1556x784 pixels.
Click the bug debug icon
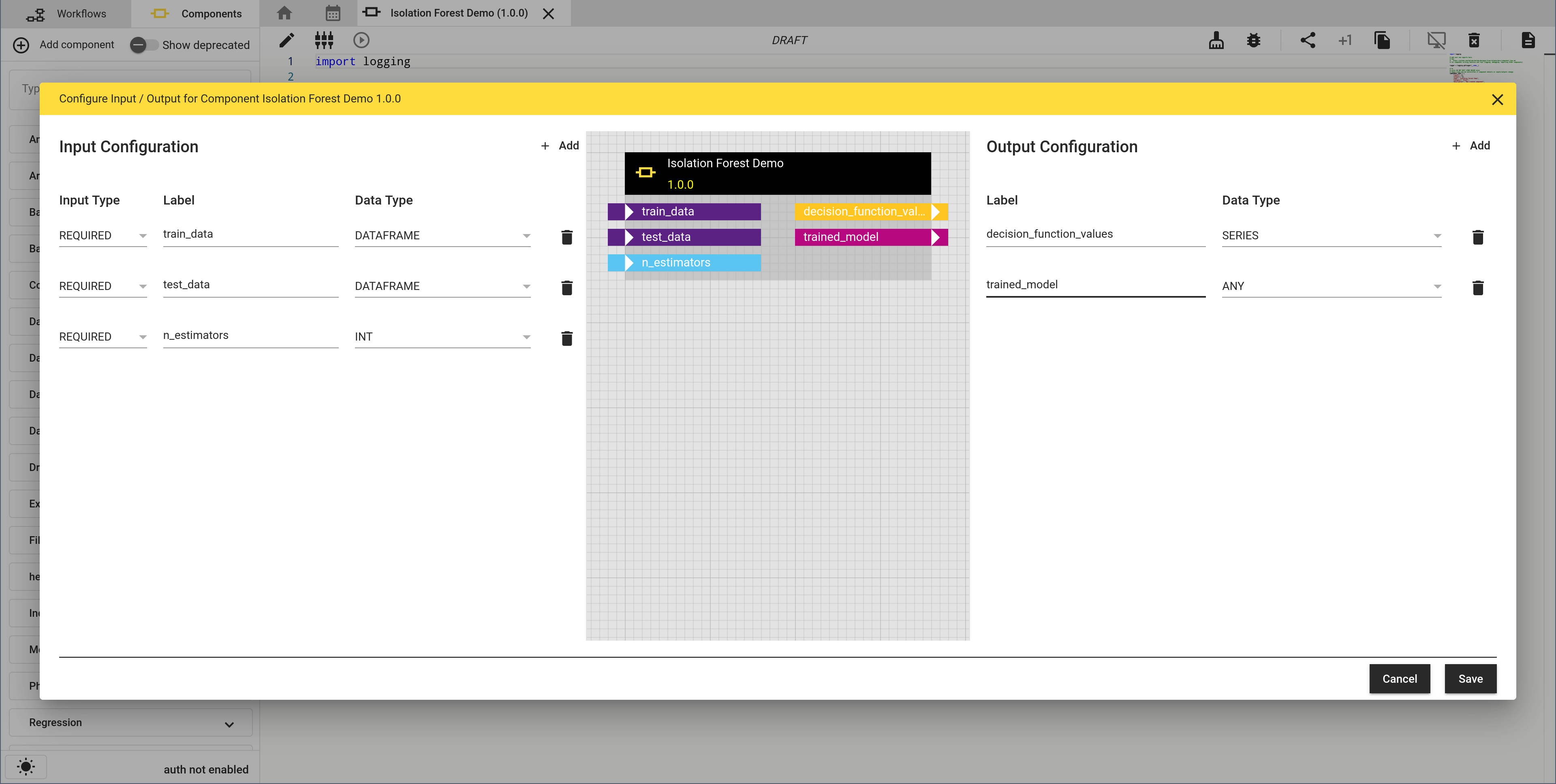(1253, 40)
